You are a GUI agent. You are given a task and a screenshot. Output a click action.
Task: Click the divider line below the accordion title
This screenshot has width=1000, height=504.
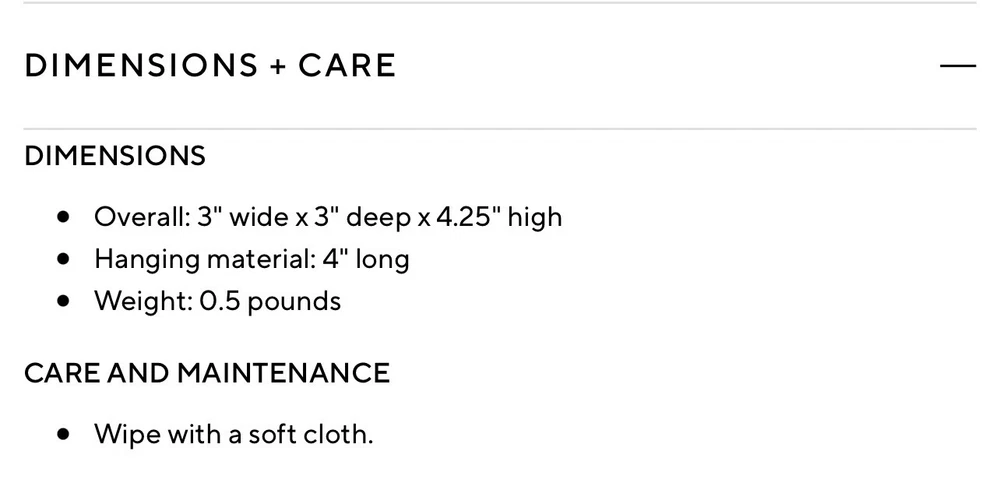tap(500, 129)
